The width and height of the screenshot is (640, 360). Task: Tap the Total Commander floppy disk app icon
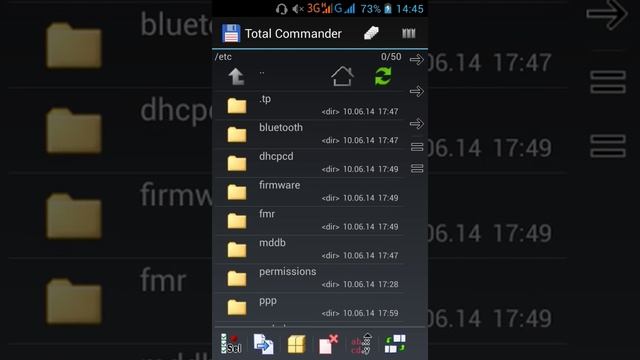(x=231, y=33)
